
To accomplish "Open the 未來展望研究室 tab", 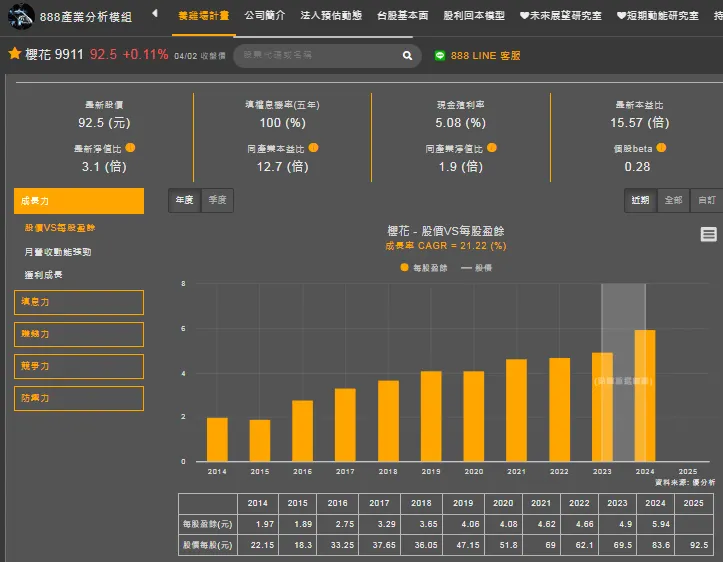I will (561, 16).
